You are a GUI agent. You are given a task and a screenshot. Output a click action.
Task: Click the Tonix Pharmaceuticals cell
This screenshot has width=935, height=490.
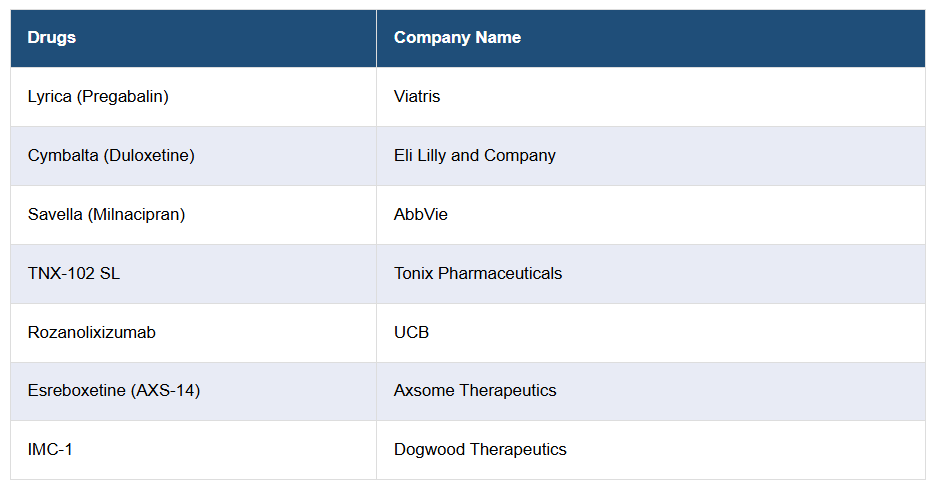tap(478, 274)
